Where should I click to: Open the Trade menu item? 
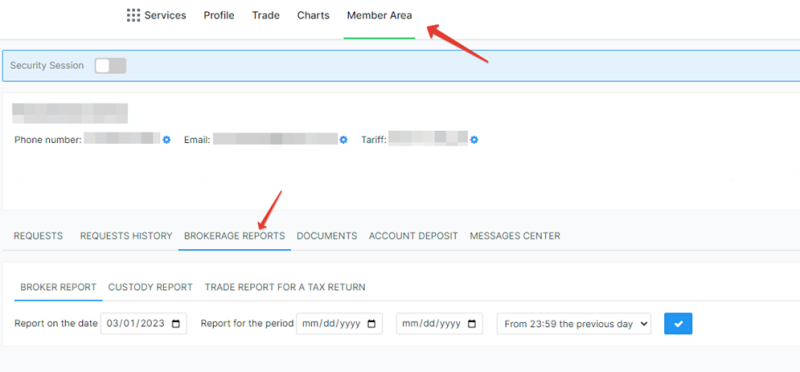point(266,15)
